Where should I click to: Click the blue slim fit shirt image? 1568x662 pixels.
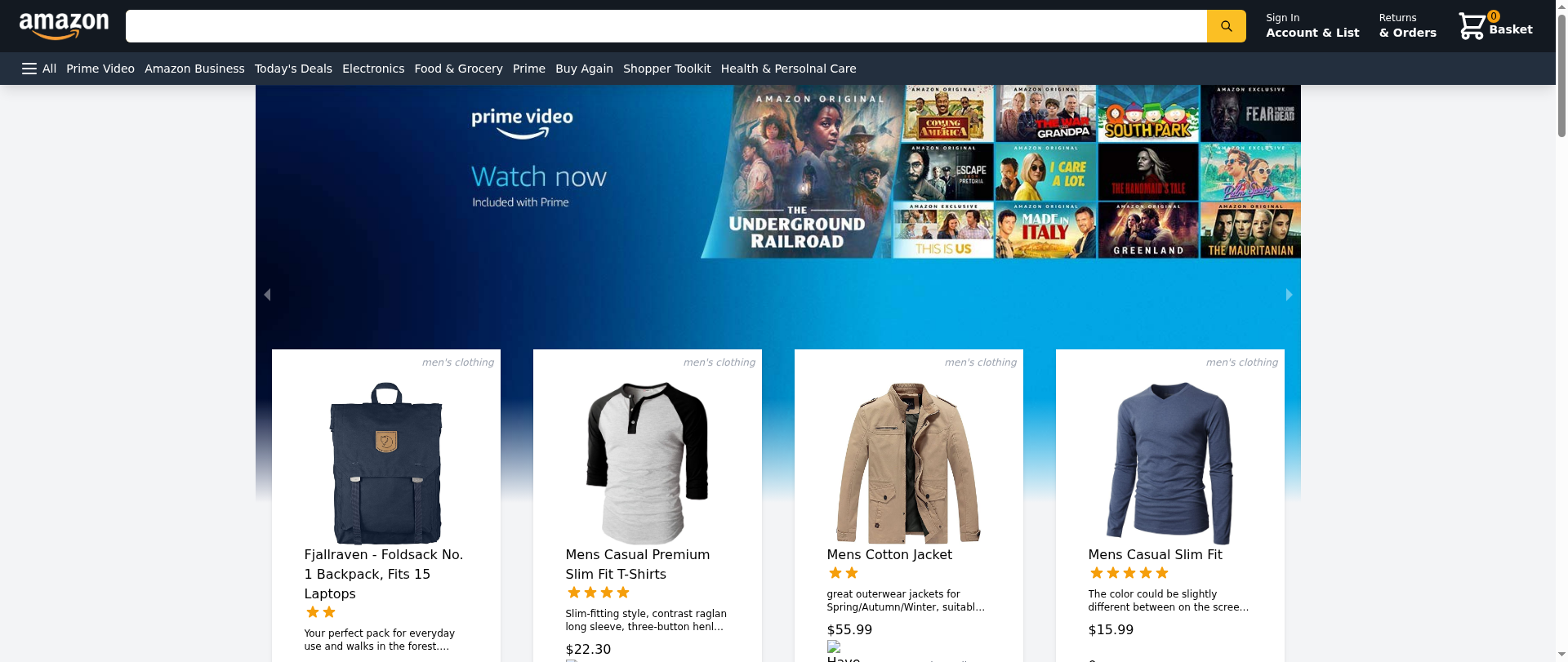1170,463
